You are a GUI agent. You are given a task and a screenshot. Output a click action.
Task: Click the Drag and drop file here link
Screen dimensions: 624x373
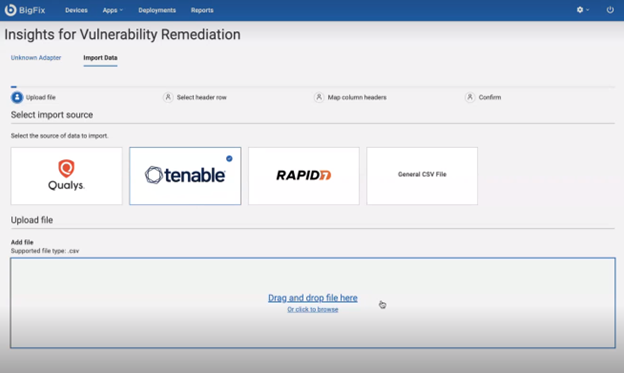(313, 298)
